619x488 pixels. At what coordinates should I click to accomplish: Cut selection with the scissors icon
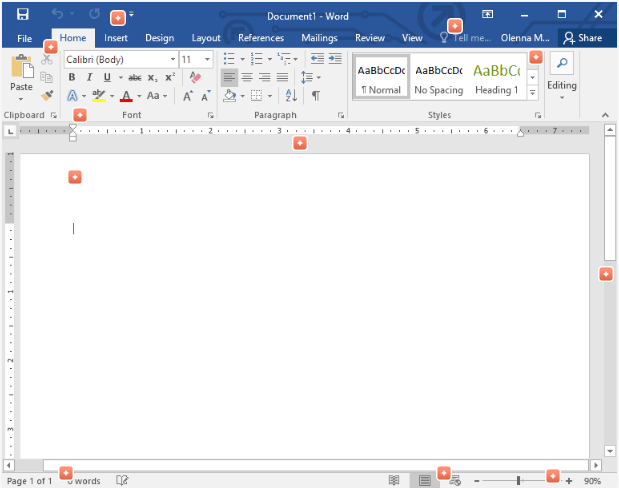(x=47, y=60)
